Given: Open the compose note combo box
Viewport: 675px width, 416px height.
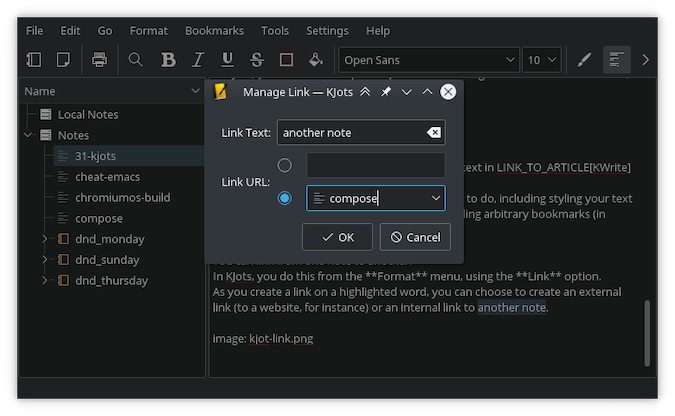Looking at the screenshot, I should [x=375, y=198].
